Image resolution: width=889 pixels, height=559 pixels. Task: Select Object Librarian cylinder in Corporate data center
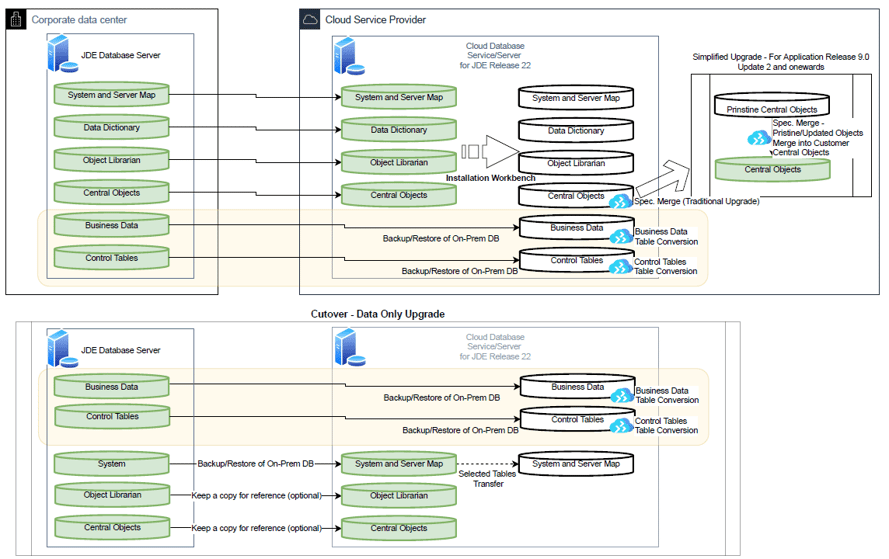(112, 160)
